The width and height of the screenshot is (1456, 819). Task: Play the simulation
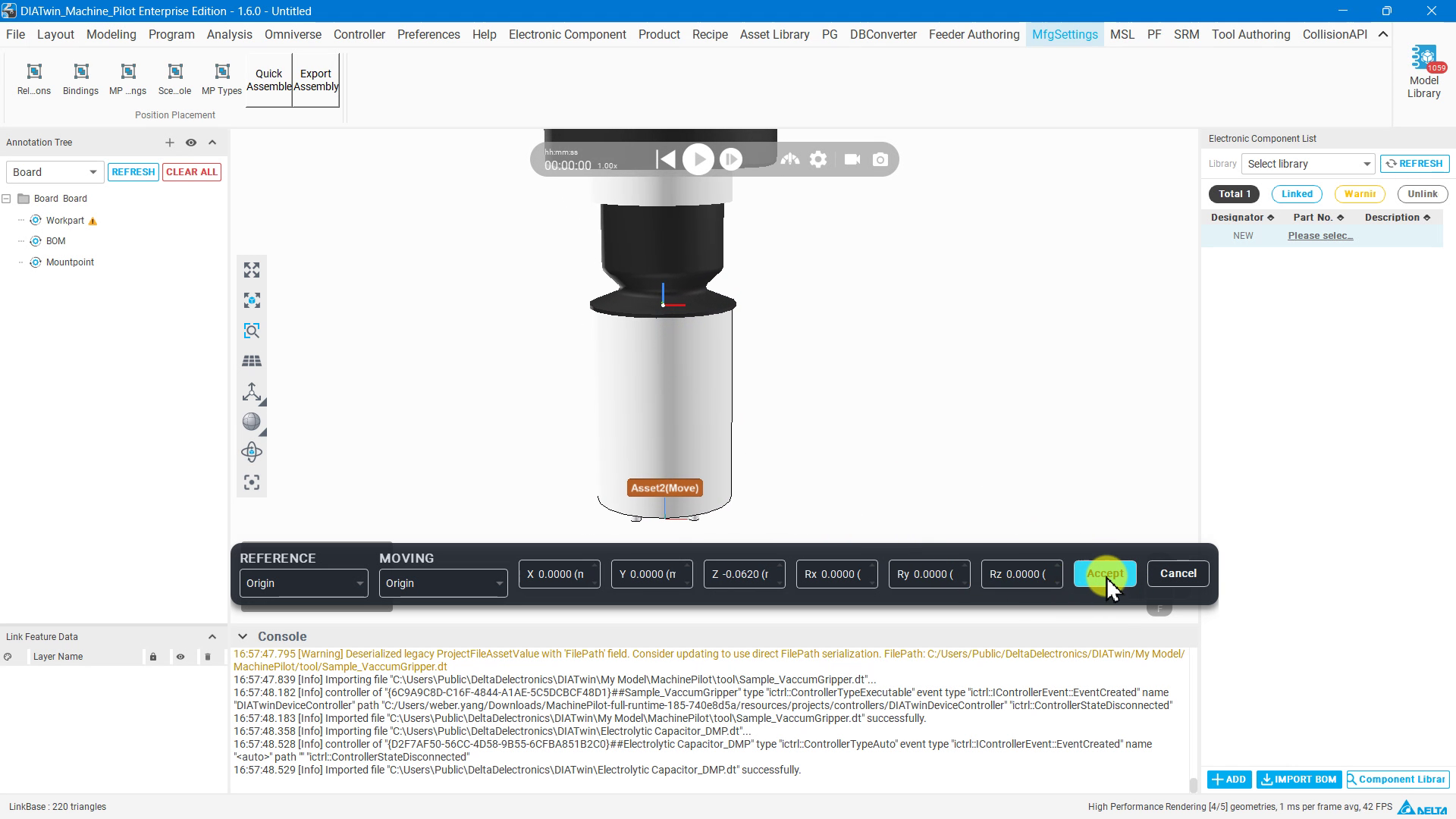click(x=698, y=159)
